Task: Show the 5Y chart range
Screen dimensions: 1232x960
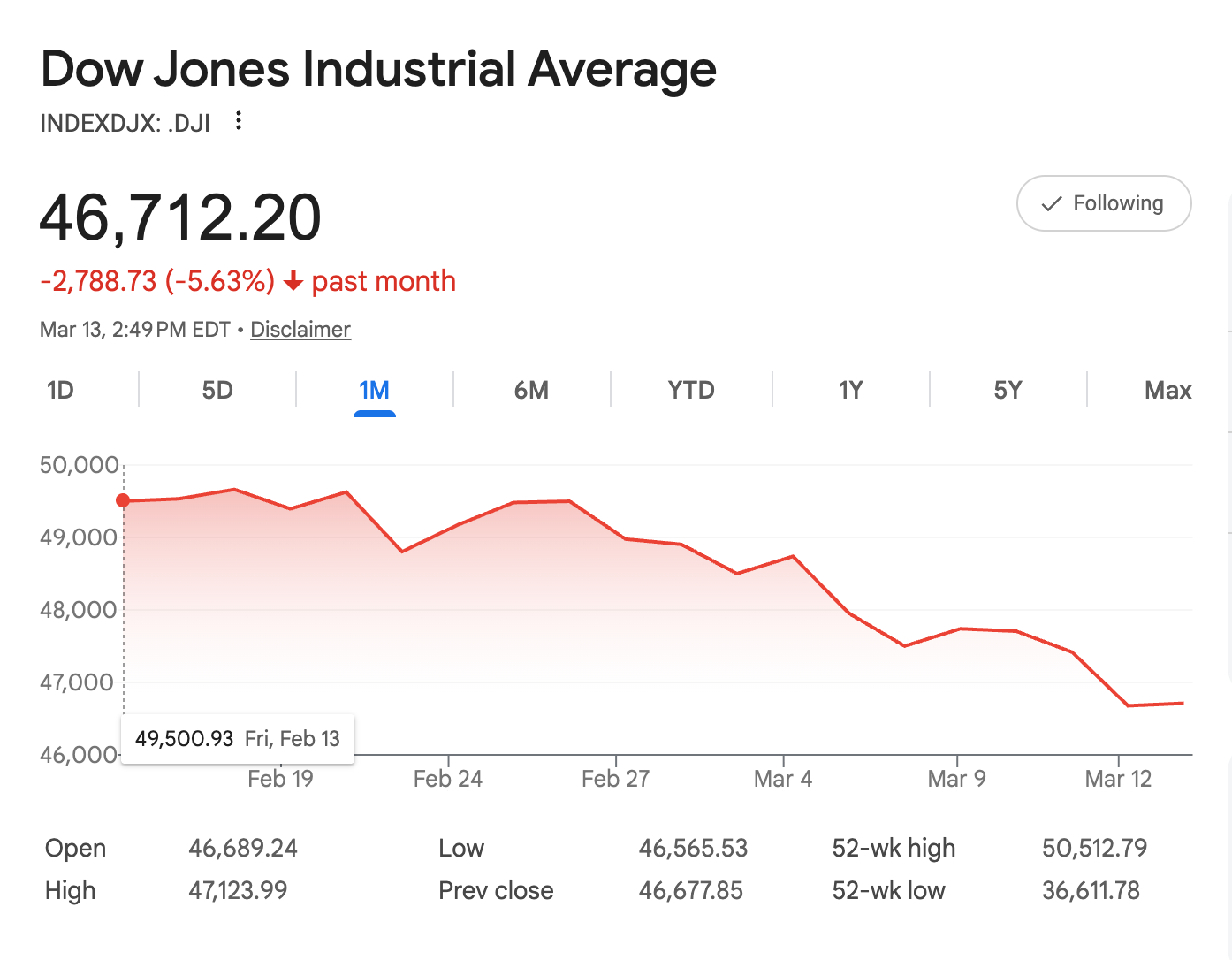Action: coord(1008,390)
